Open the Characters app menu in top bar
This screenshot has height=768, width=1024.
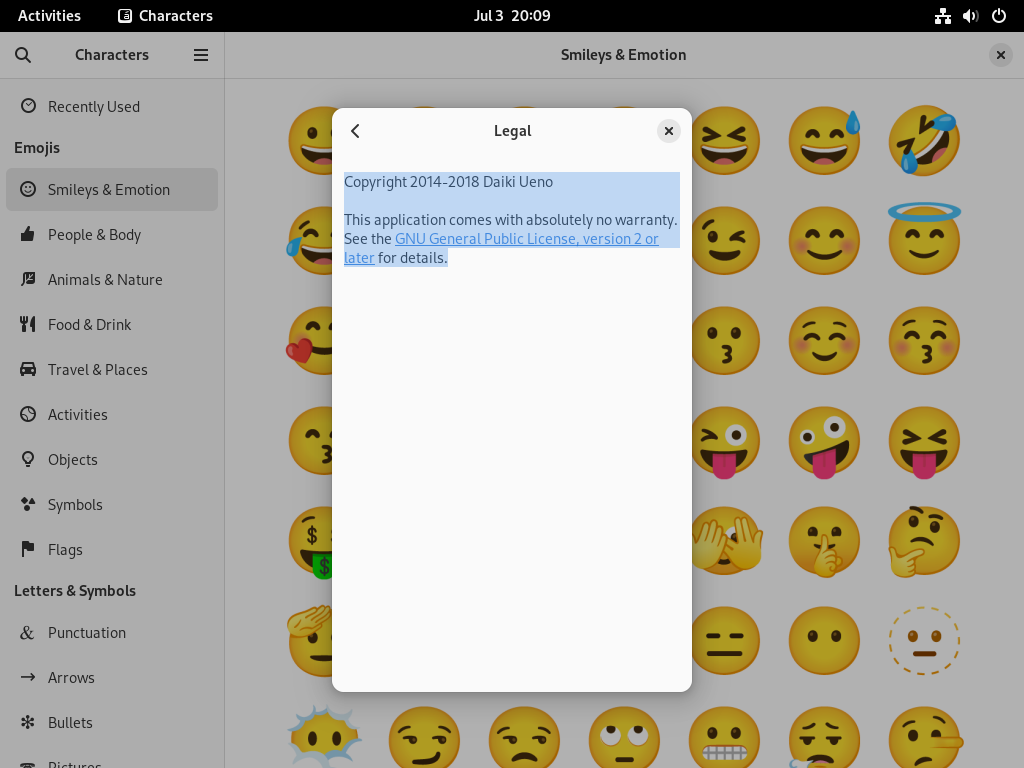tap(165, 16)
